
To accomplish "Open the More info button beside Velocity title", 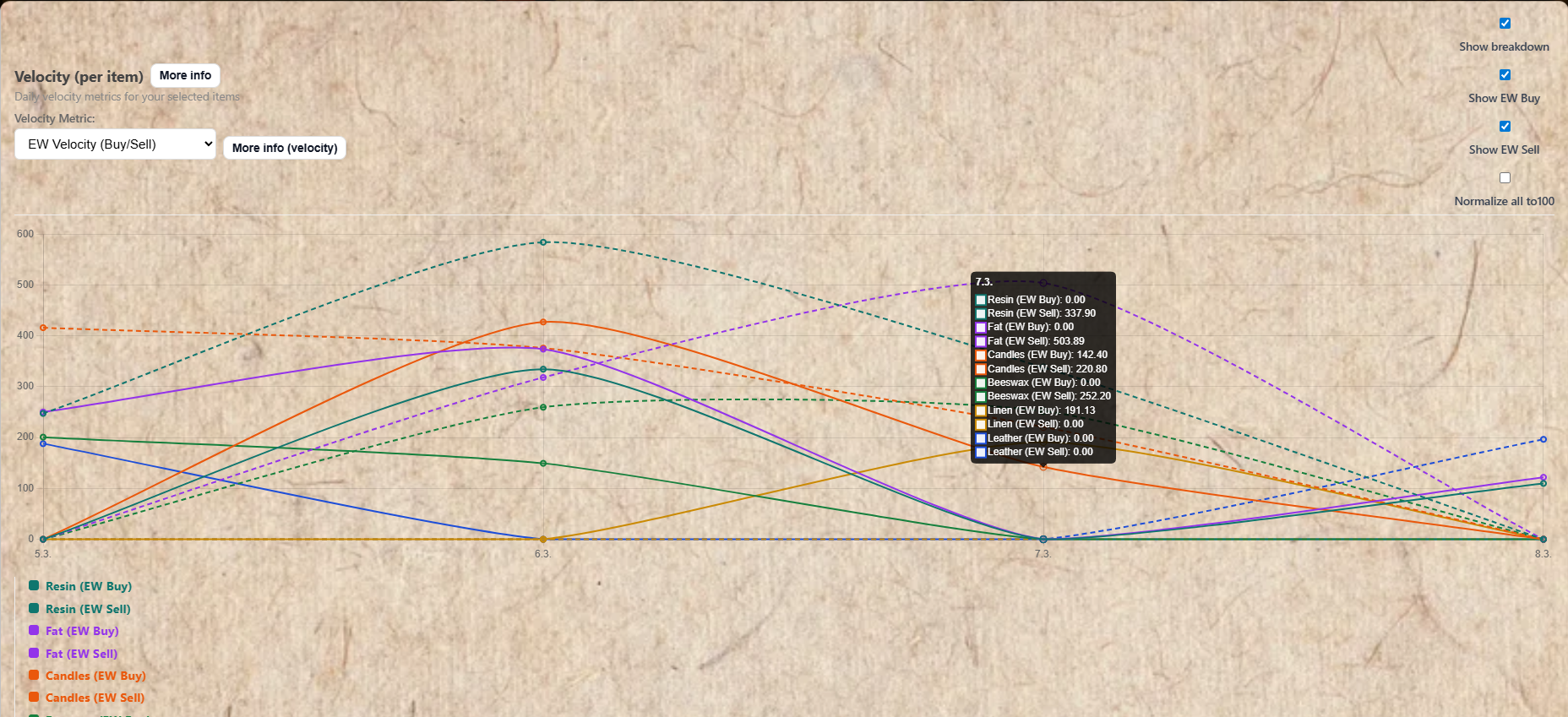I will [185, 75].
